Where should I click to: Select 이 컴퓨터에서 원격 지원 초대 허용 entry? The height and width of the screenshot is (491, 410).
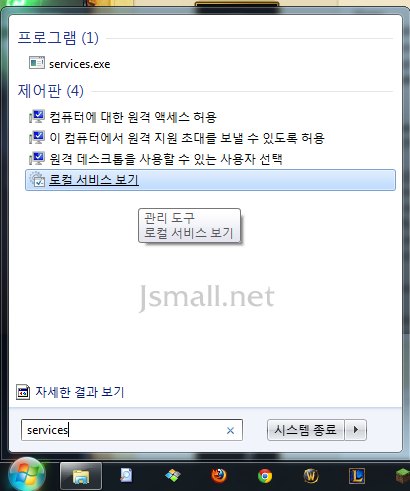[x=187, y=138]
